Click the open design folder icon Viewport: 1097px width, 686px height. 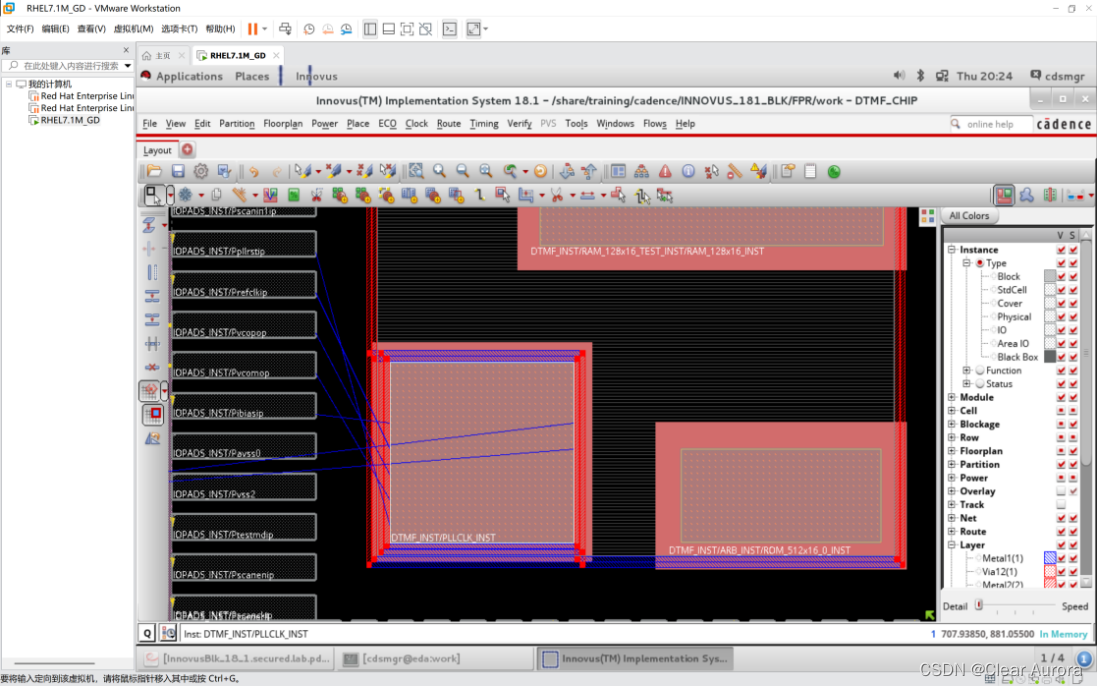pos(155,171)
